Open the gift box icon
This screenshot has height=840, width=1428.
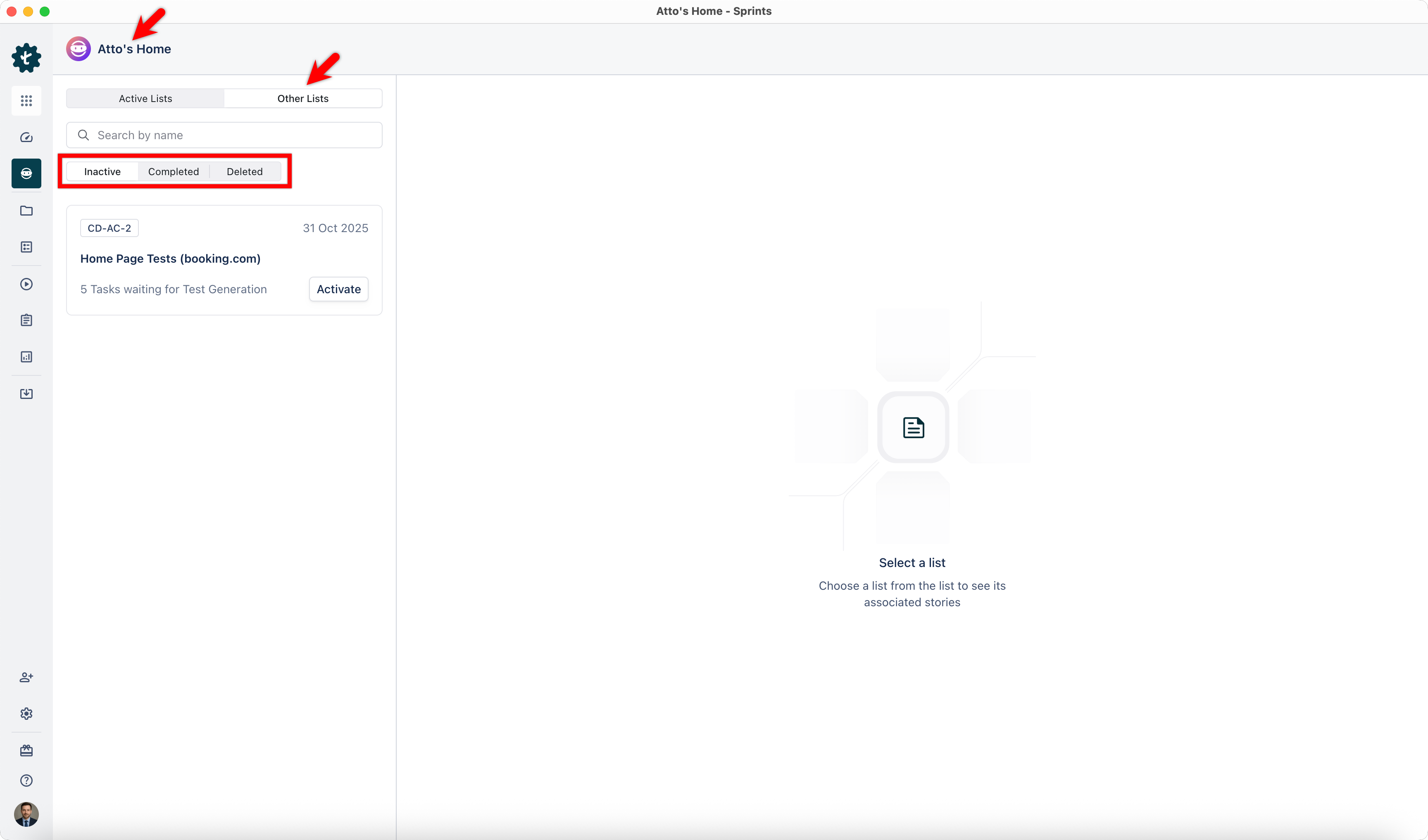(26, 750)
